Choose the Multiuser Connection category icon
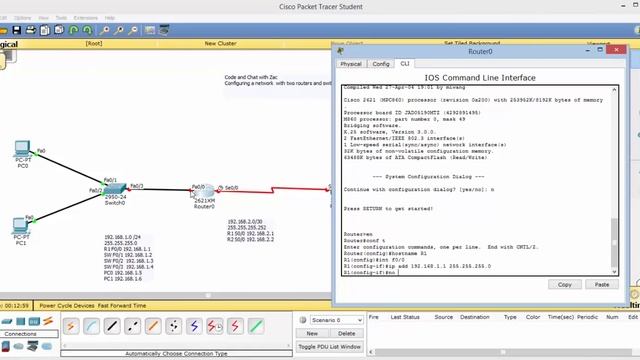640x360 pixels. tap(47, 347)
